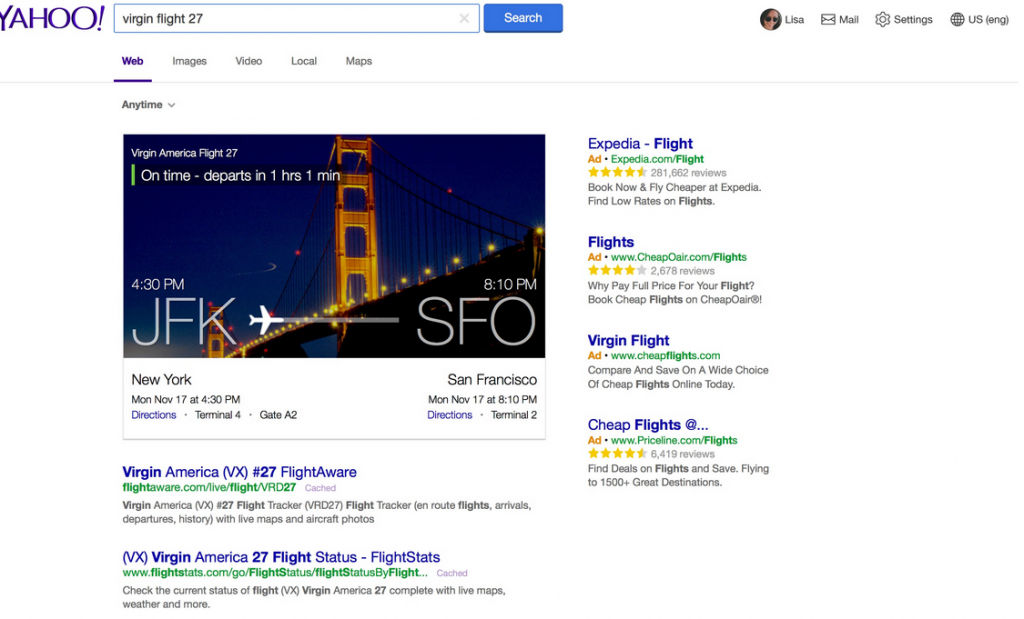This screenshot has height=619, width=1024.
Task: Open the Flights ad title from CheapOair
Action: [x=611, y=242]
